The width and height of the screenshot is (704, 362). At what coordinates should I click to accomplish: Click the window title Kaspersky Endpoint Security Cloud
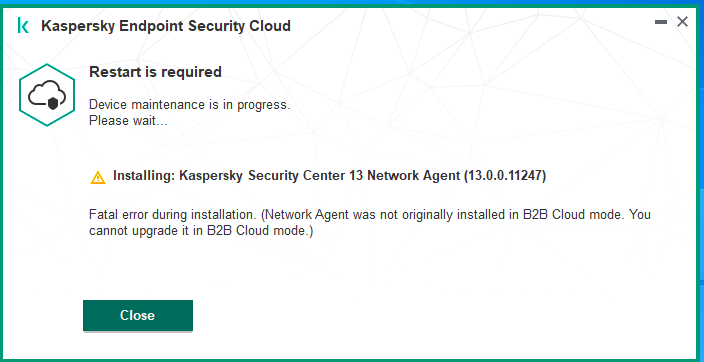[x=166, y=26]
